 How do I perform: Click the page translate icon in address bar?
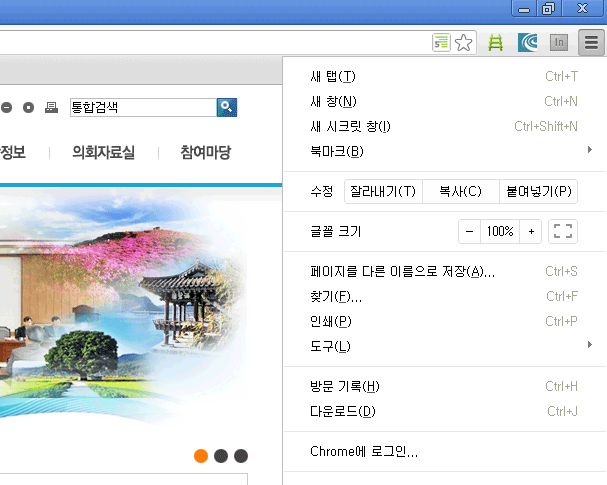pos(441,43)
